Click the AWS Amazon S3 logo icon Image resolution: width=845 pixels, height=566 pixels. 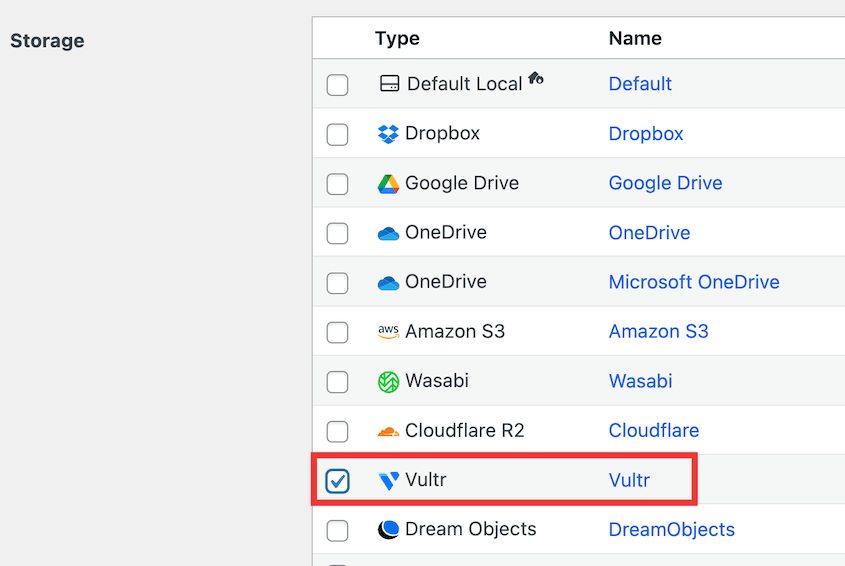(388, 332)
